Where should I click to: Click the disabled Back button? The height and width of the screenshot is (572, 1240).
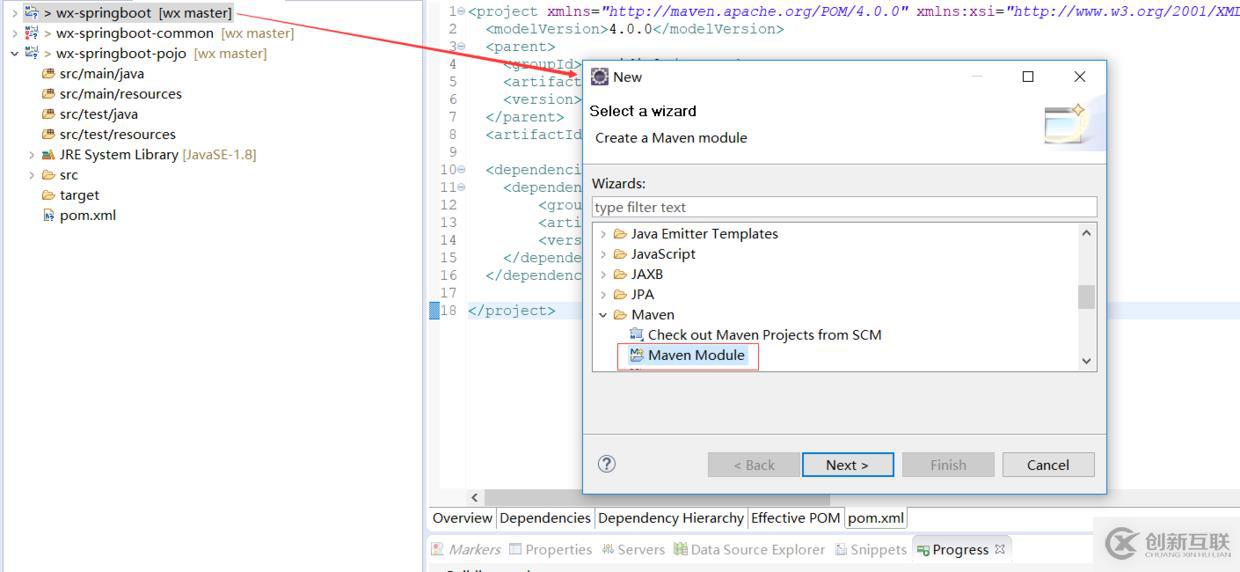click(753, 465)
